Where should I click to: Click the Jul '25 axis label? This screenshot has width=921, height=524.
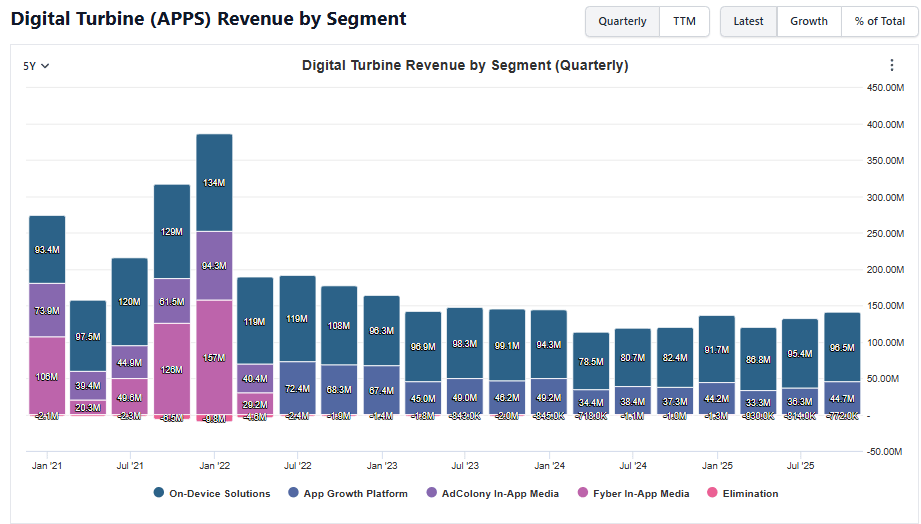[x=800, y=465]
